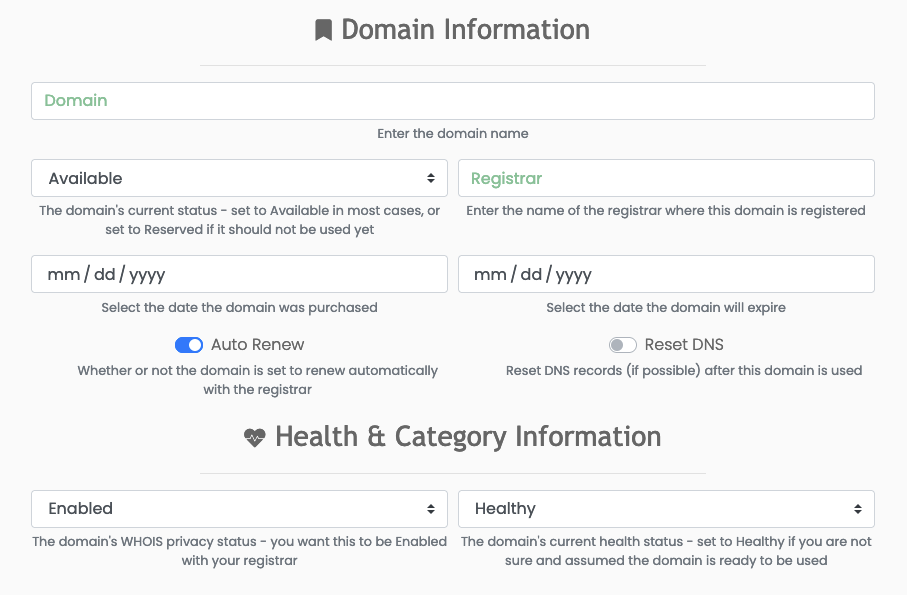Click the Health & Category Information heading

point(468,437)
